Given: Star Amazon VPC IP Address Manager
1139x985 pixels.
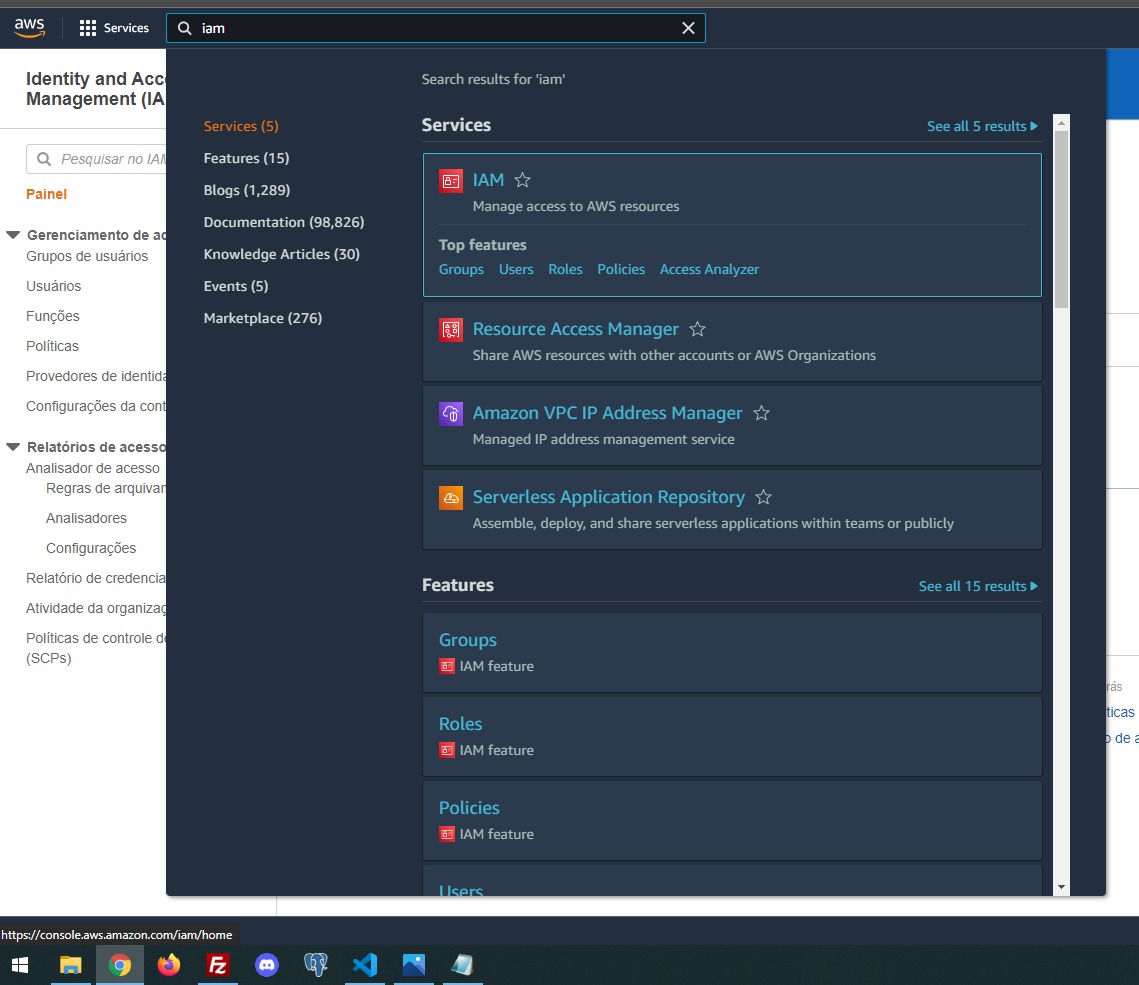Looking at the screenshot, I should tap(761, 413).
